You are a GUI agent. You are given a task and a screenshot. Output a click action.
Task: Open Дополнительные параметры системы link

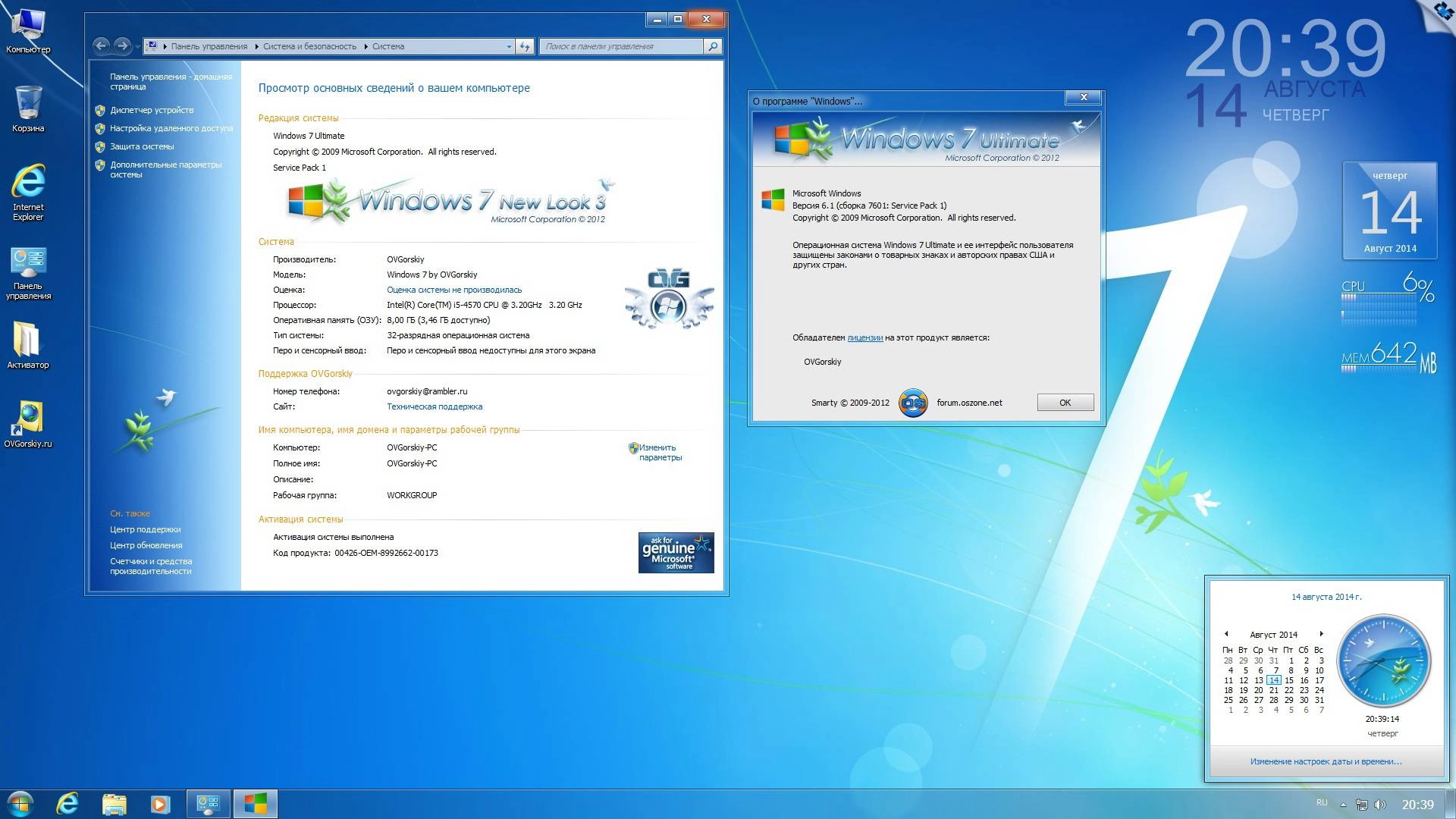click(x=165, y=169)
